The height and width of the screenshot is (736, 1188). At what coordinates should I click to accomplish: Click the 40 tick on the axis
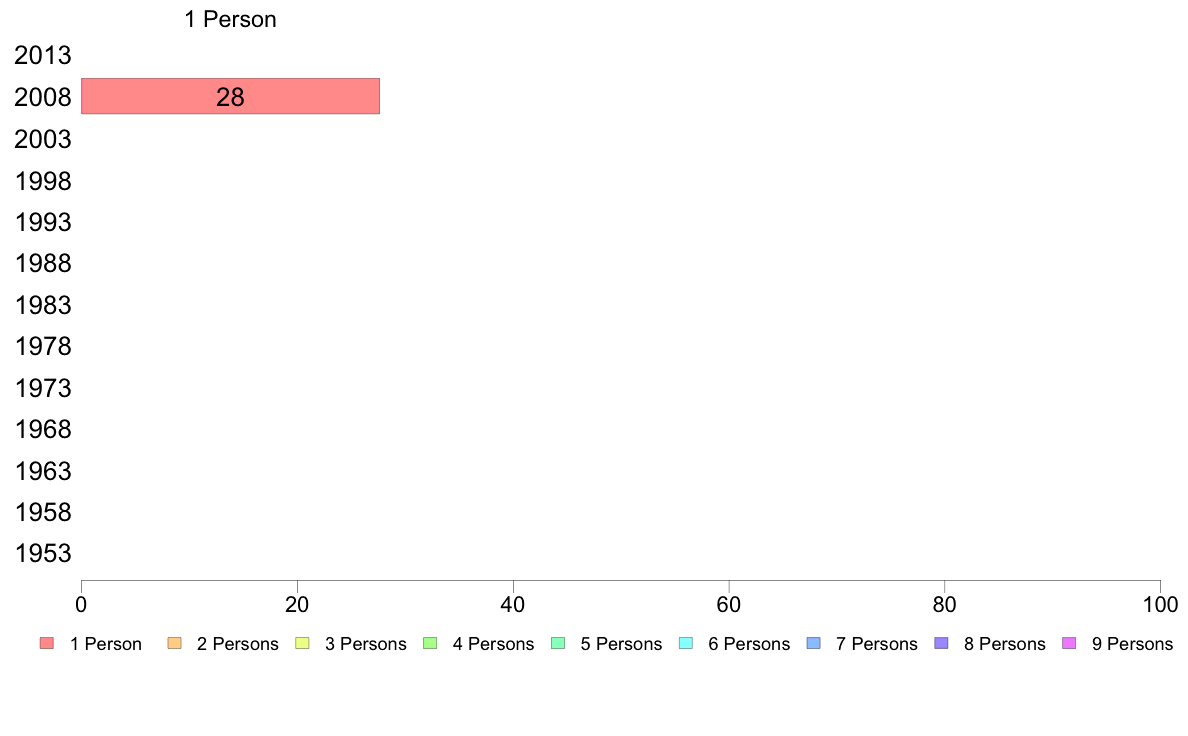click(513, 604)
